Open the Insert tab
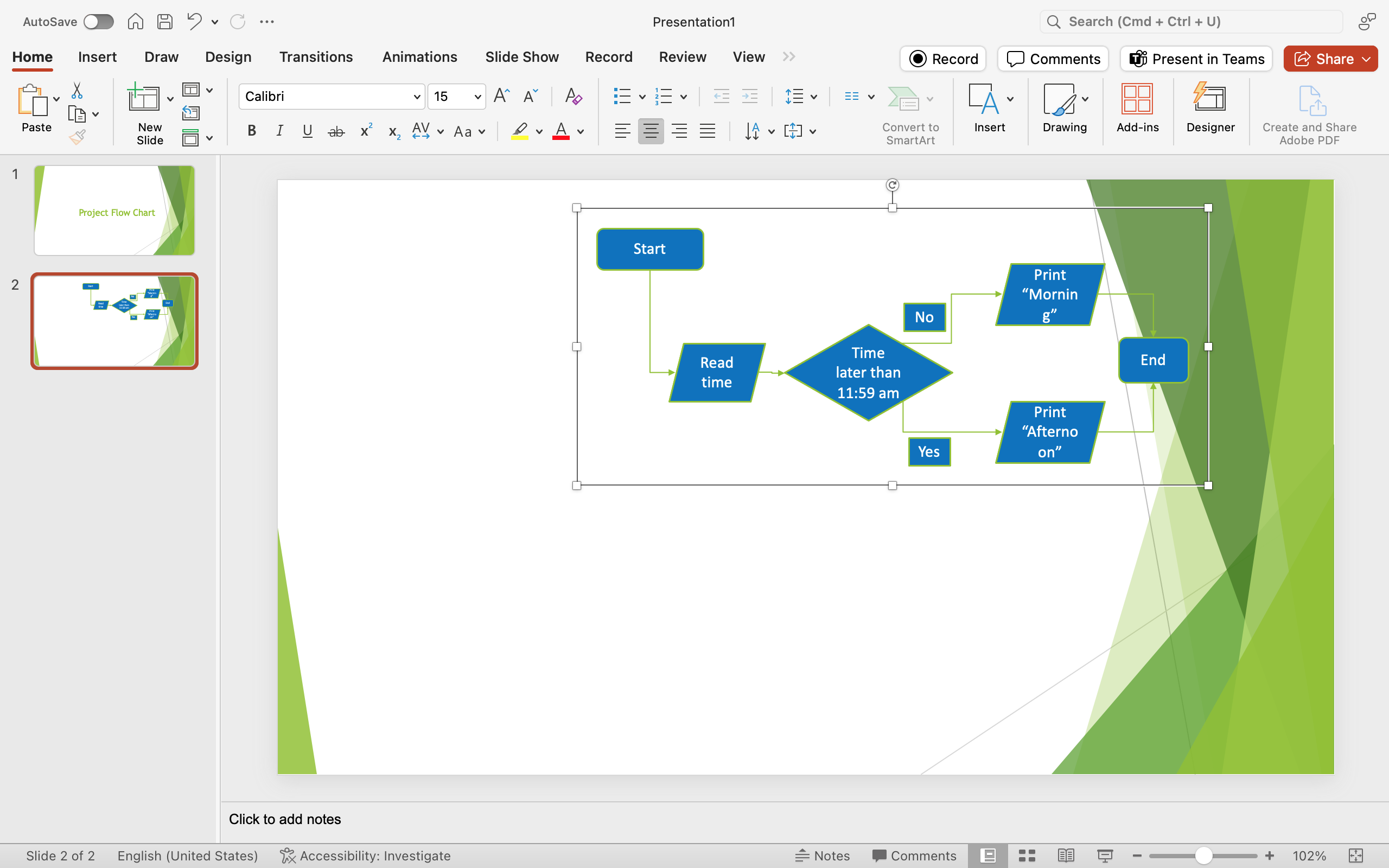This screenshot has width=1389, height=868. click(97, 57)
